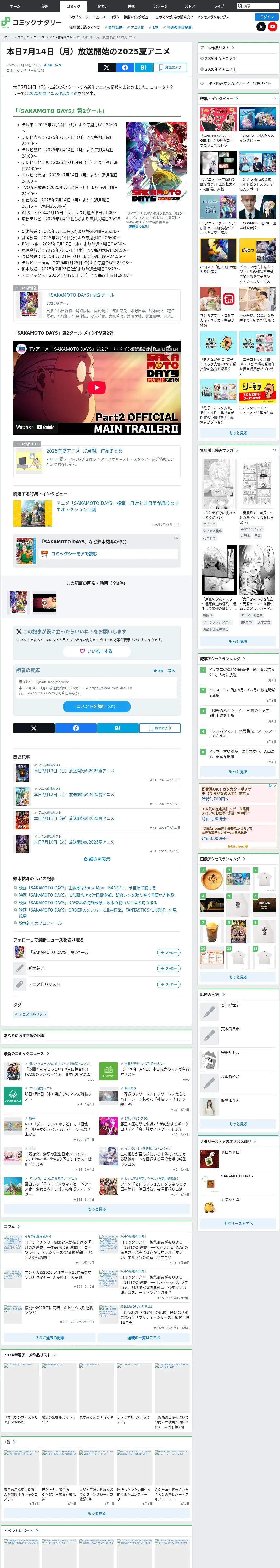This screenshot has height=1568, width=280.
Task: Open the top-ranked image in 画像アクセスランキング
Action: (x=212, y=879)
